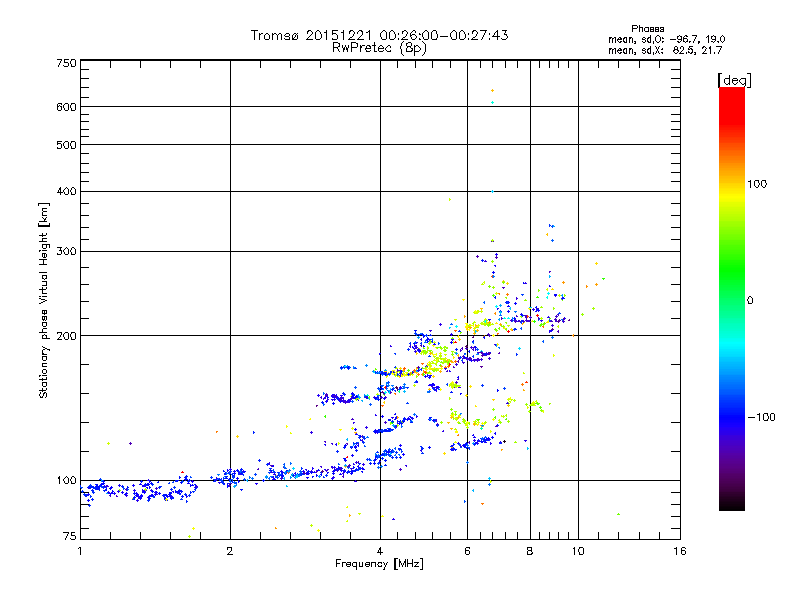Viewport: 800px width, 600px height.
Task: Click the '8' x-axis tick label
Action: (x=530, y=551)
